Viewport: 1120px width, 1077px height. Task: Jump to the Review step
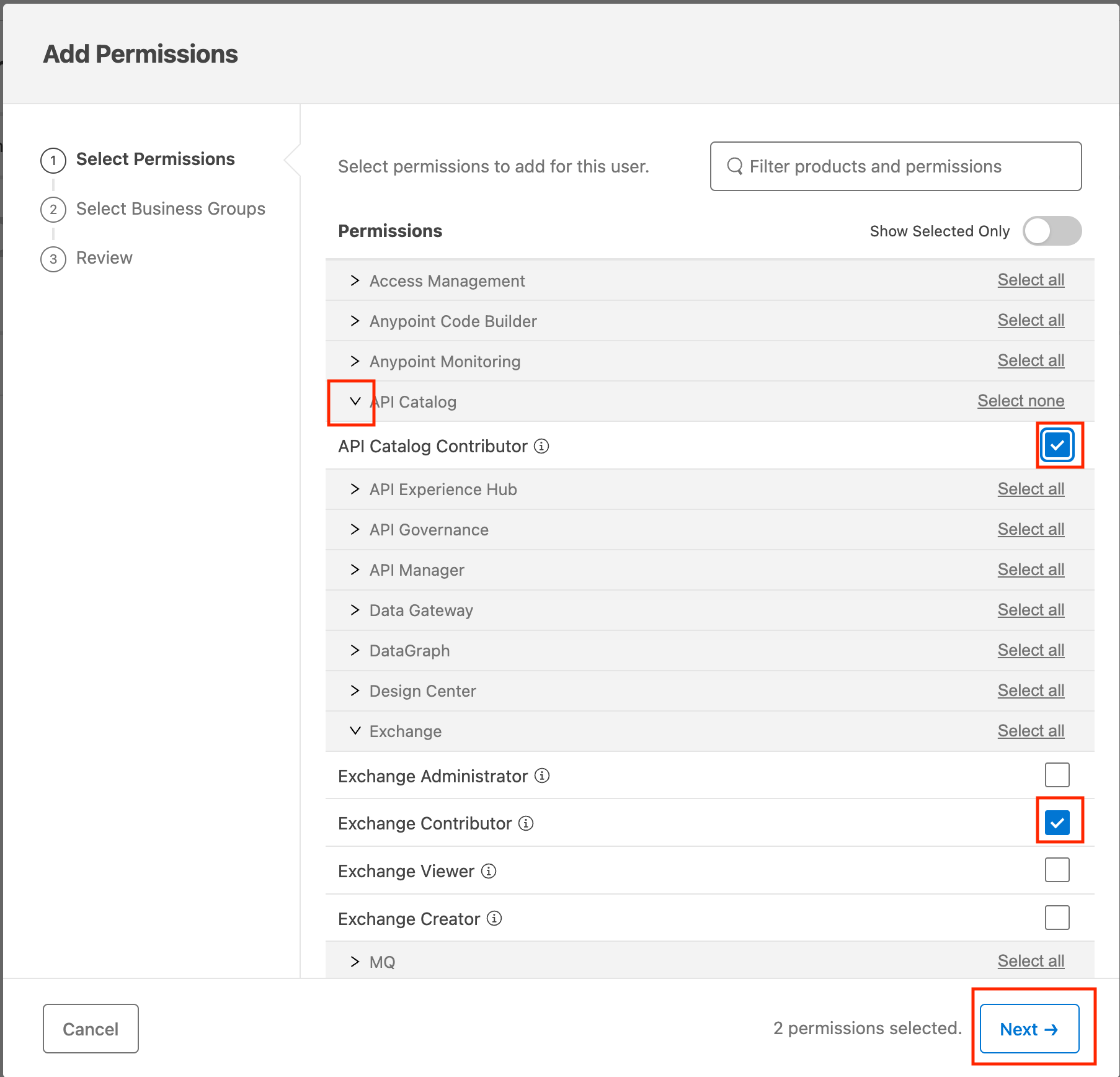pos(104,258)
